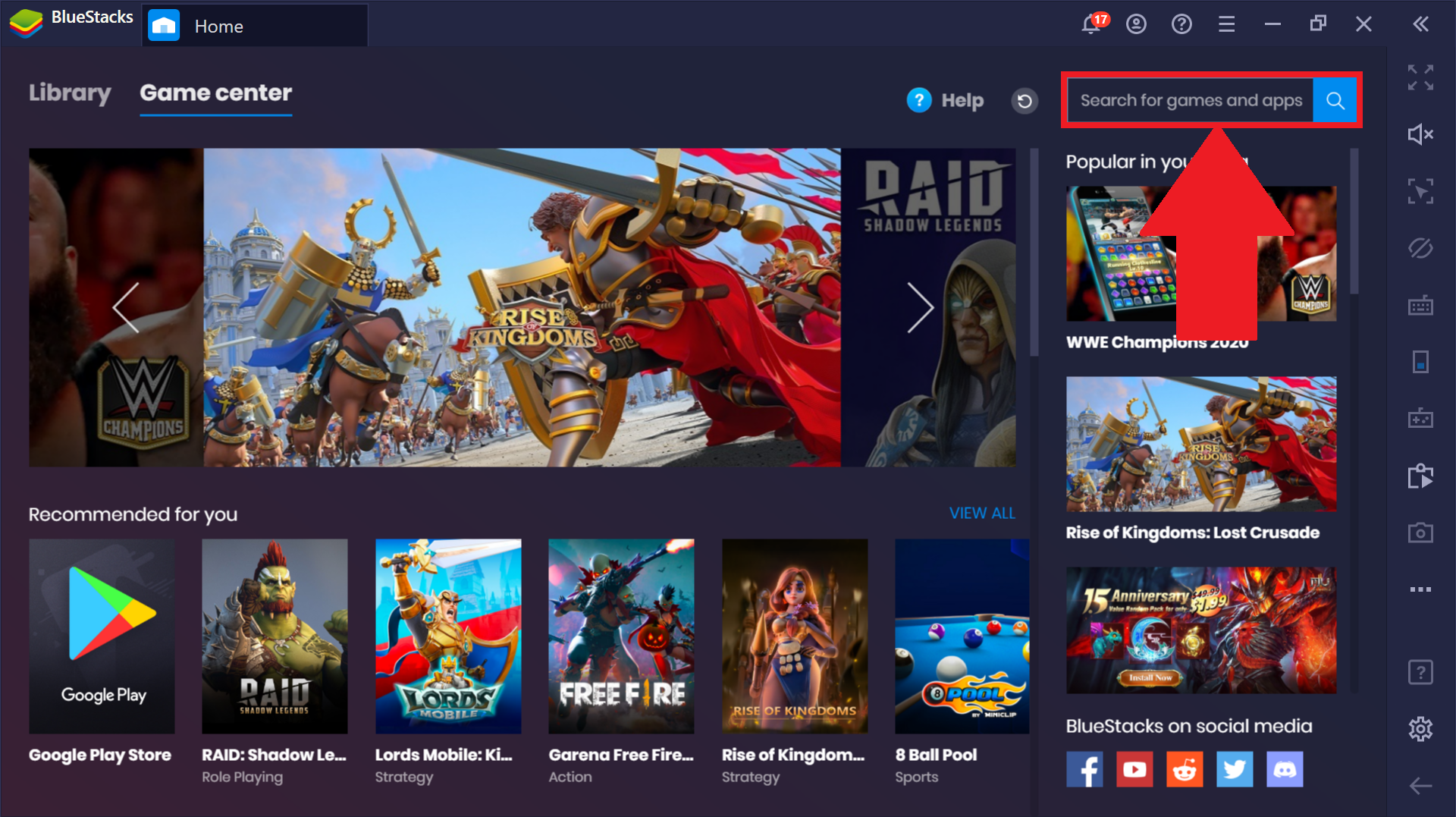Toggle fullscreen mode in side toolbar
The width and height of the screenshot is (1456, 817).
(x=1420, y=77)
